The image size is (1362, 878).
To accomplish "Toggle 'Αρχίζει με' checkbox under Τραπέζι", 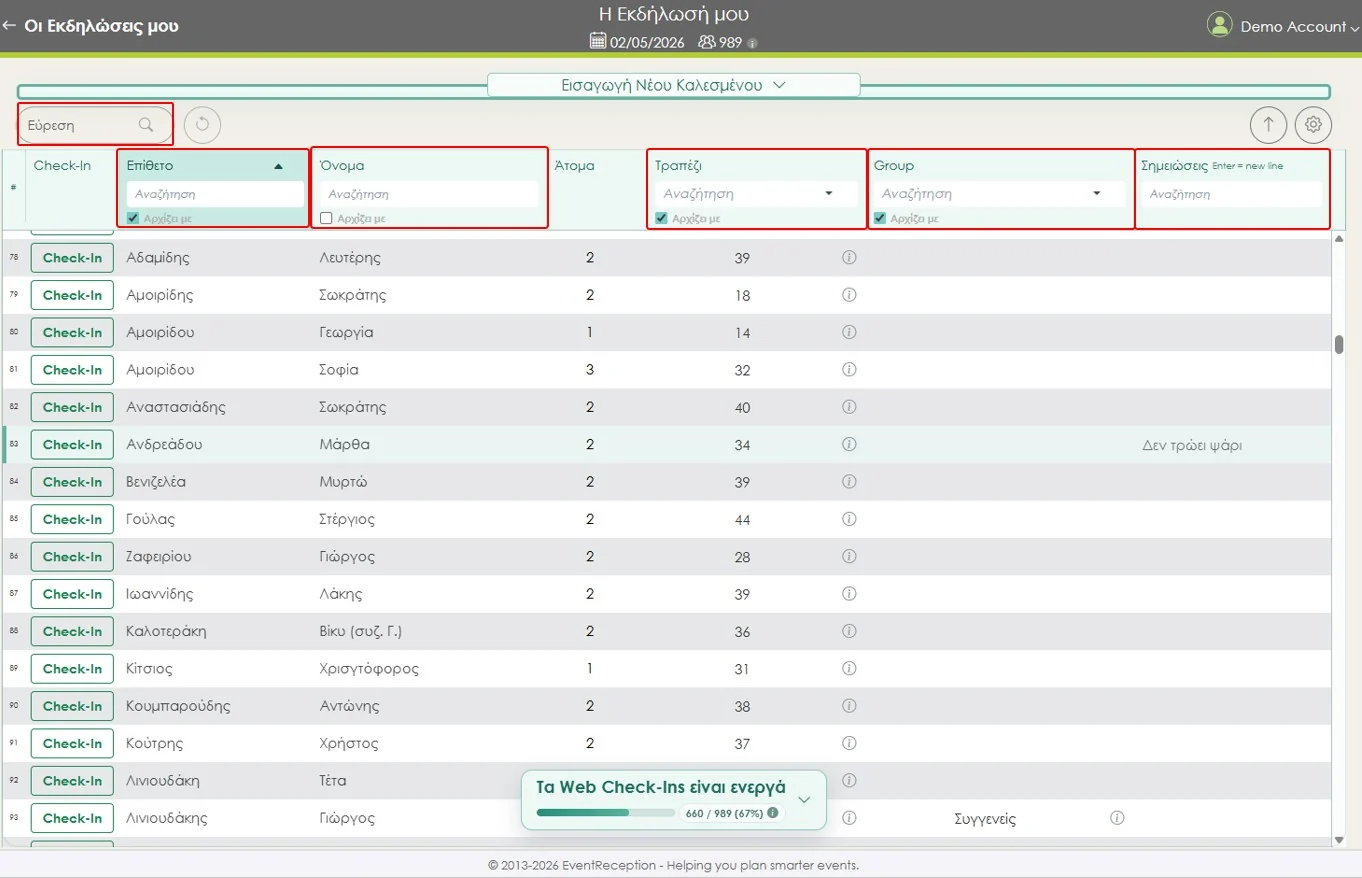I will pyautogui.click(x=661, y=218).
